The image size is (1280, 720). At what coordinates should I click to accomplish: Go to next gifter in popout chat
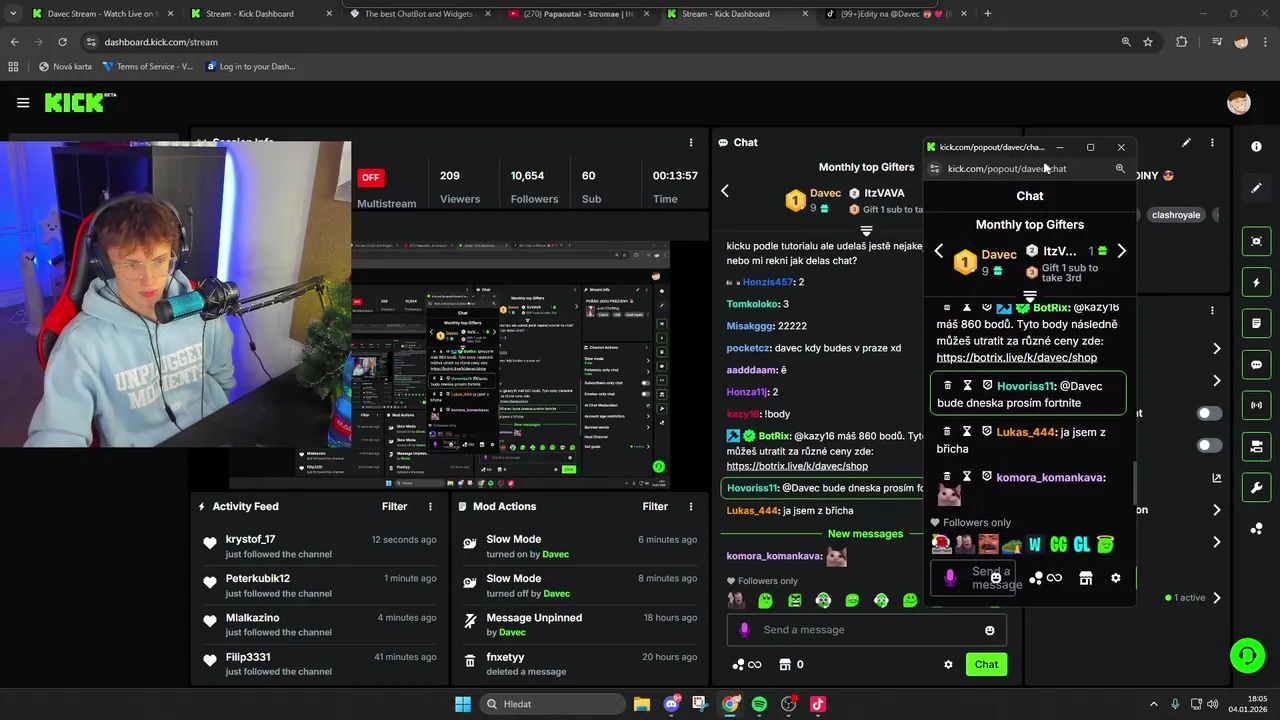tap(1121, 251)
